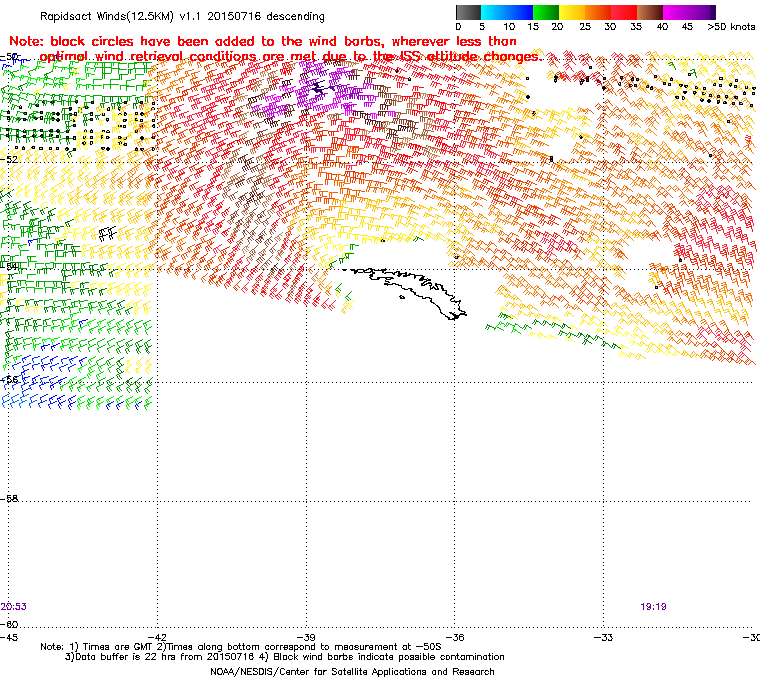Click the '-42' longitude axis label
The image size is (760, 688).
pos(157,637)
